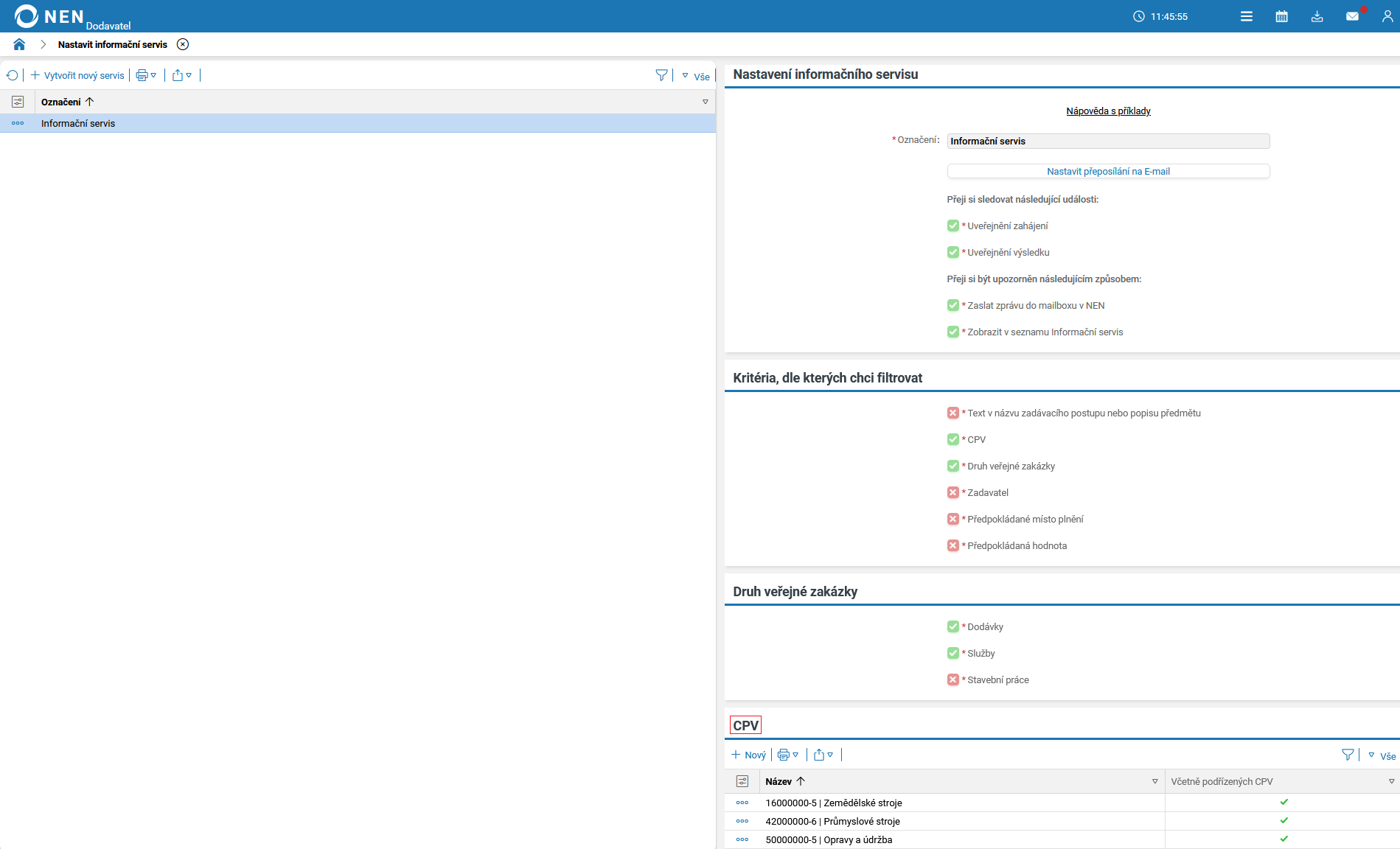1400x849 pixels.
Task: Open row menu for Zemědělské stroje
Action: point(742,803)
